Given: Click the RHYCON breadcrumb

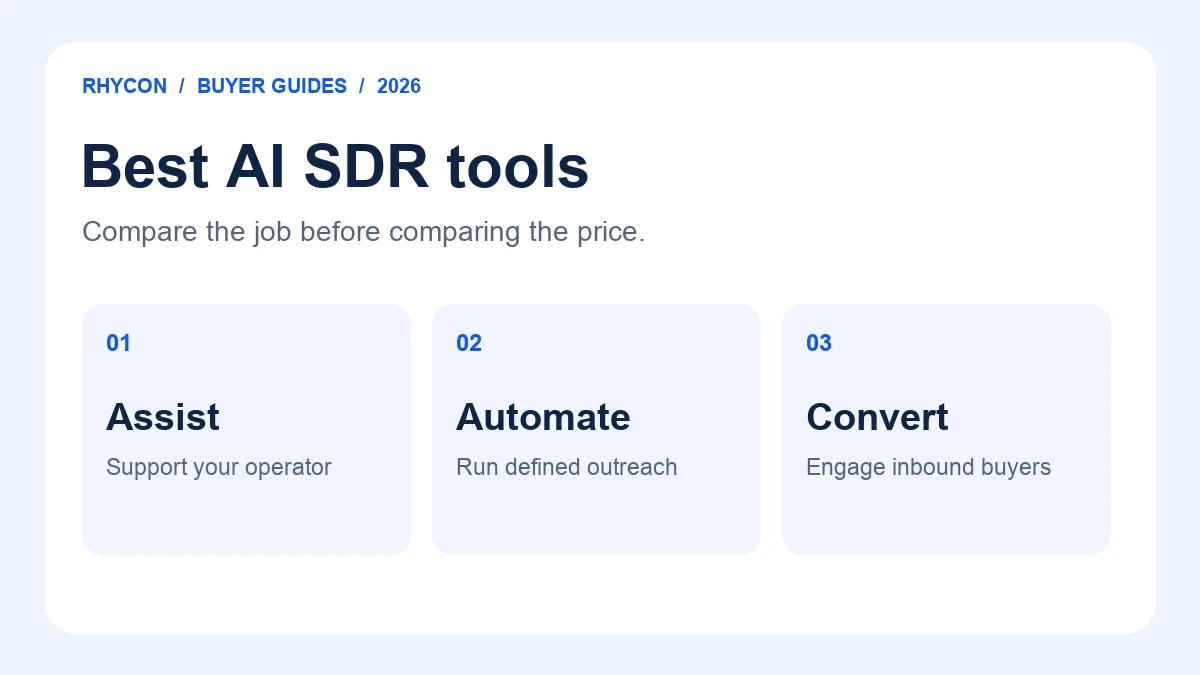Looking at the screenshot, I should pos(124,86).
